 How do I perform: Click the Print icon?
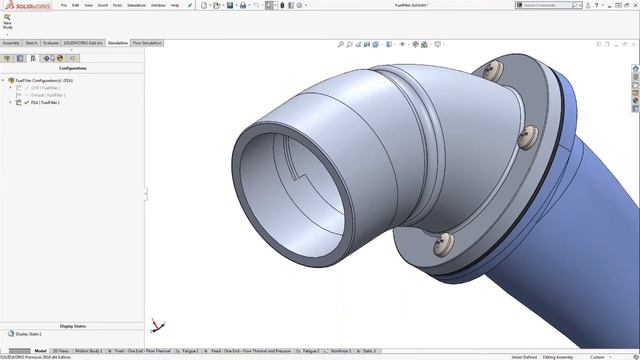pyautogui.click(x=243, y=5)
